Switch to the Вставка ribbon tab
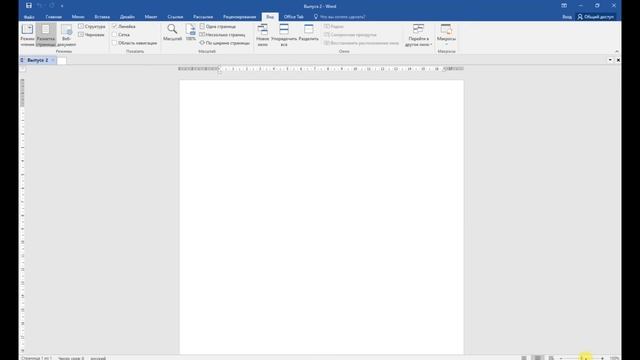 pos(102,17)
